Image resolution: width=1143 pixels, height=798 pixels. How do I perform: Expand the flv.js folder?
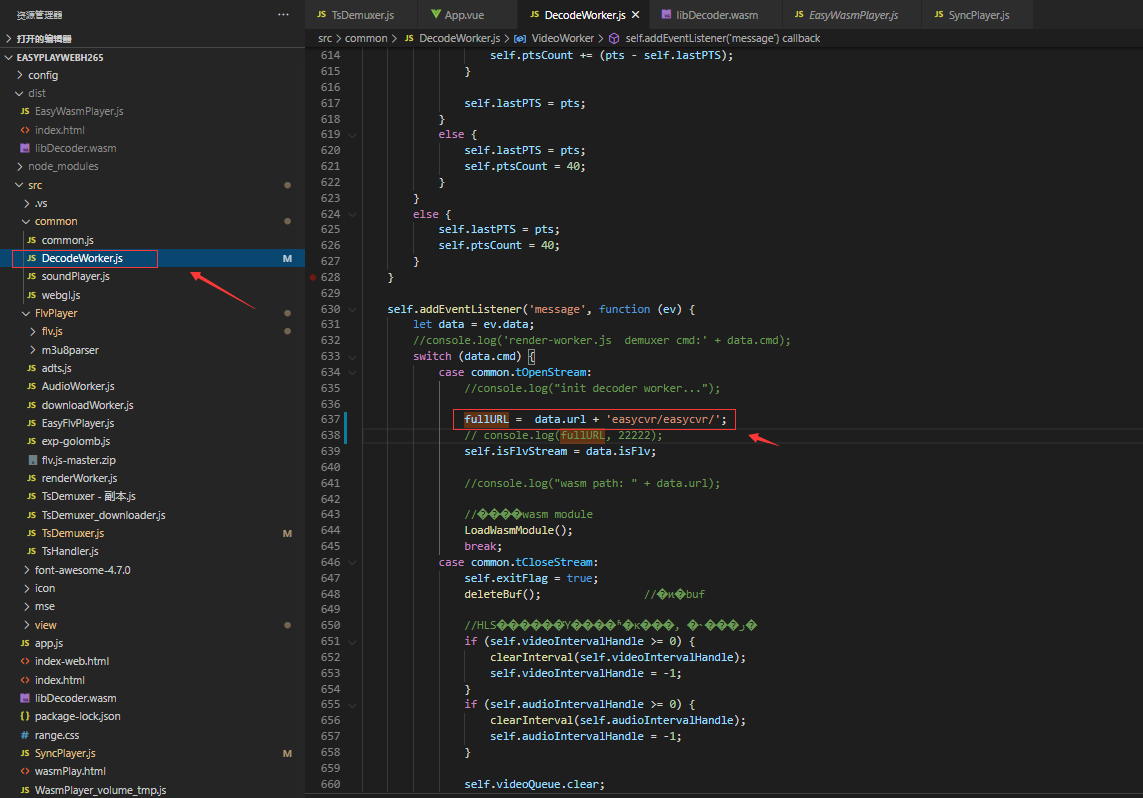click(152, 331)
